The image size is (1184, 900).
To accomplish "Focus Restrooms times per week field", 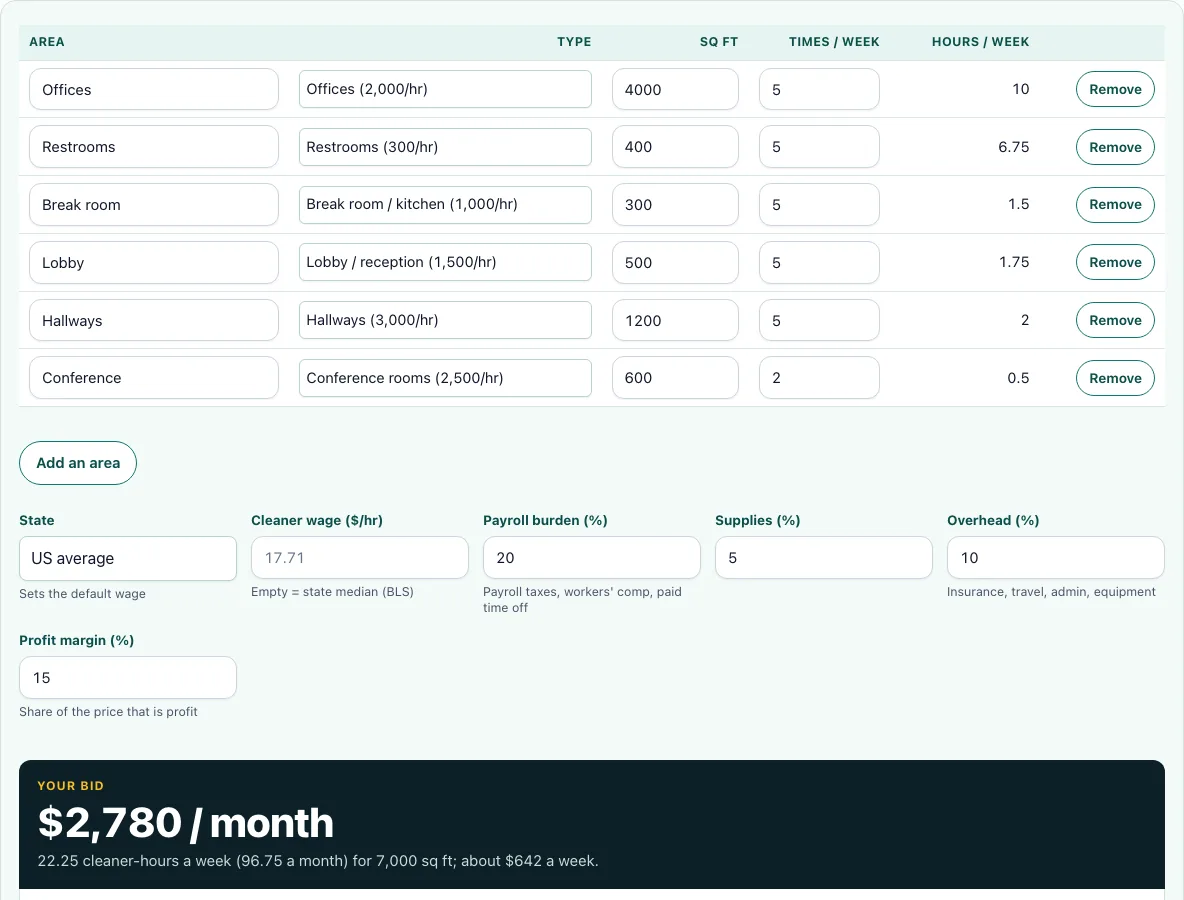I will pyautogui.click(x=819, y=147).
